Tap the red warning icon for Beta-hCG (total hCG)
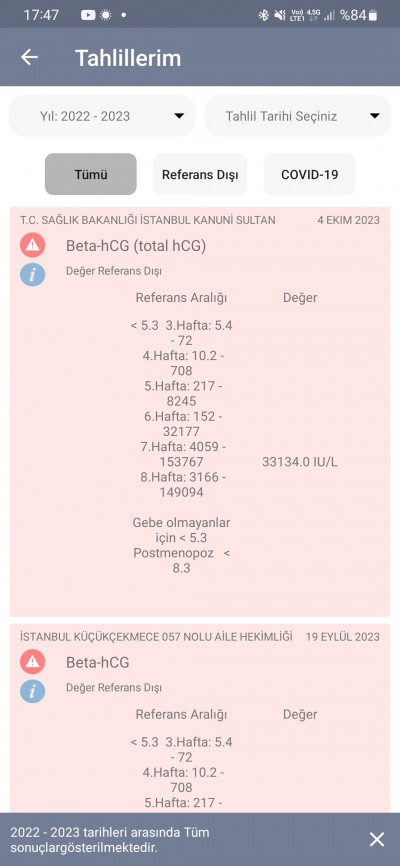The width and height of the screenshot is (400, 866). pyautogui.click(x=33, y=246)
